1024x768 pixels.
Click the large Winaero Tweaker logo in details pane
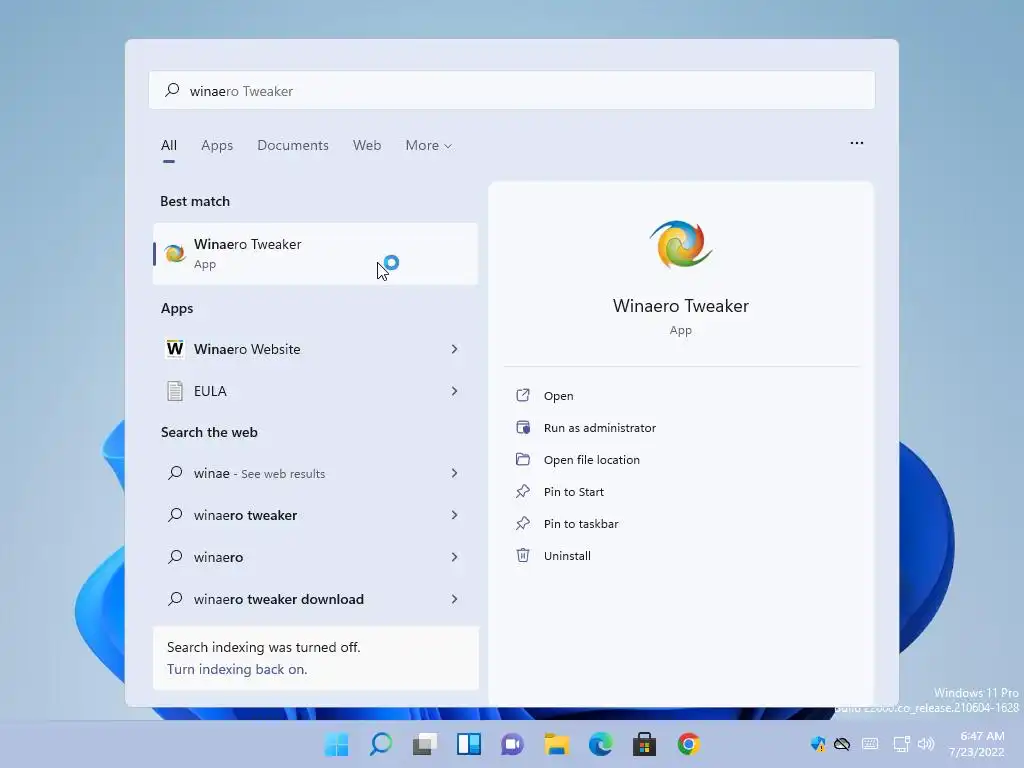680,244
